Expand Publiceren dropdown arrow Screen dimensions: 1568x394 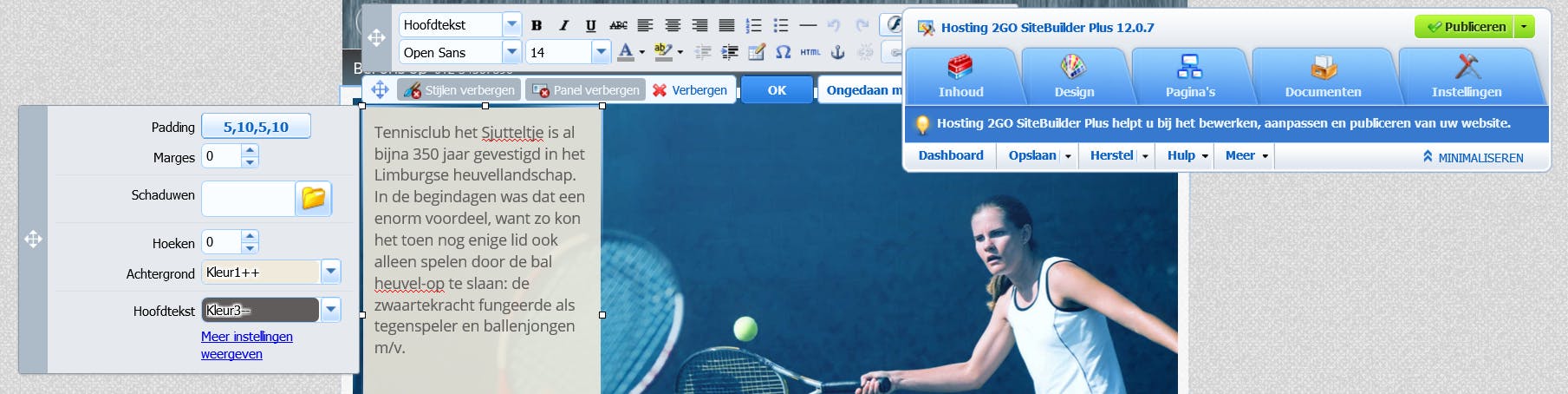pos(1525,27)
